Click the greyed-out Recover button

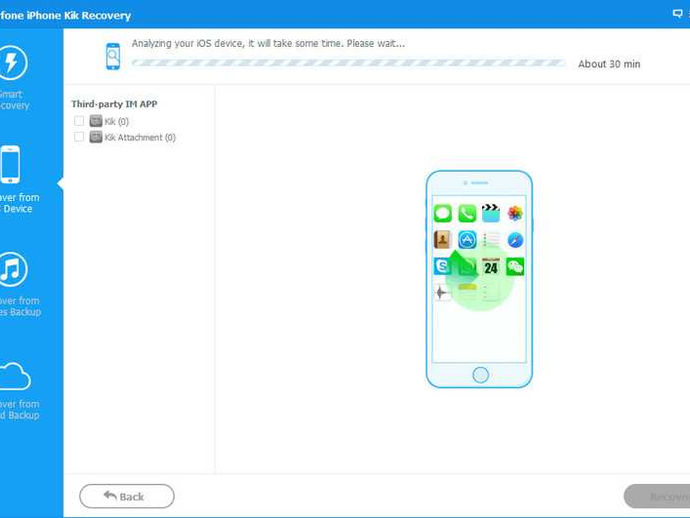pyautogui.click(x=657, y=496)
